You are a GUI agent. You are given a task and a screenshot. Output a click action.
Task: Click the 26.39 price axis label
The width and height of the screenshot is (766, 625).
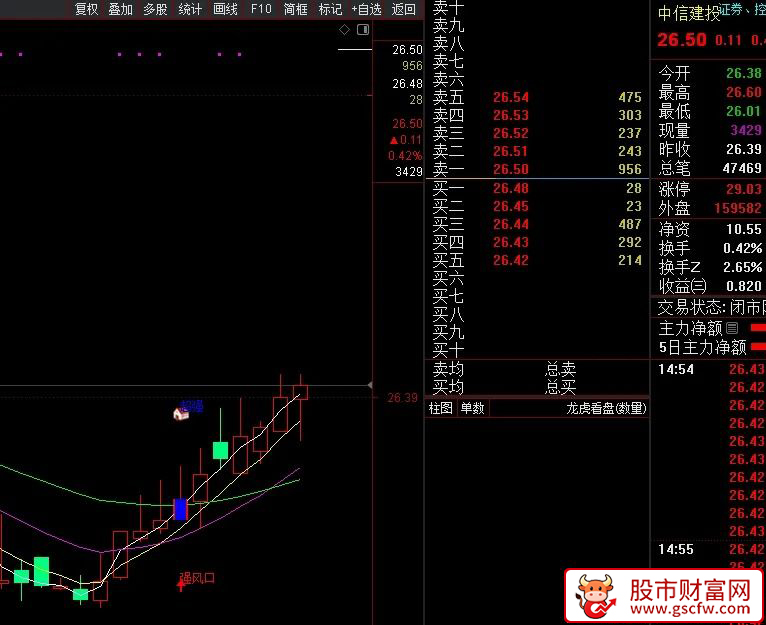point(403,398)
